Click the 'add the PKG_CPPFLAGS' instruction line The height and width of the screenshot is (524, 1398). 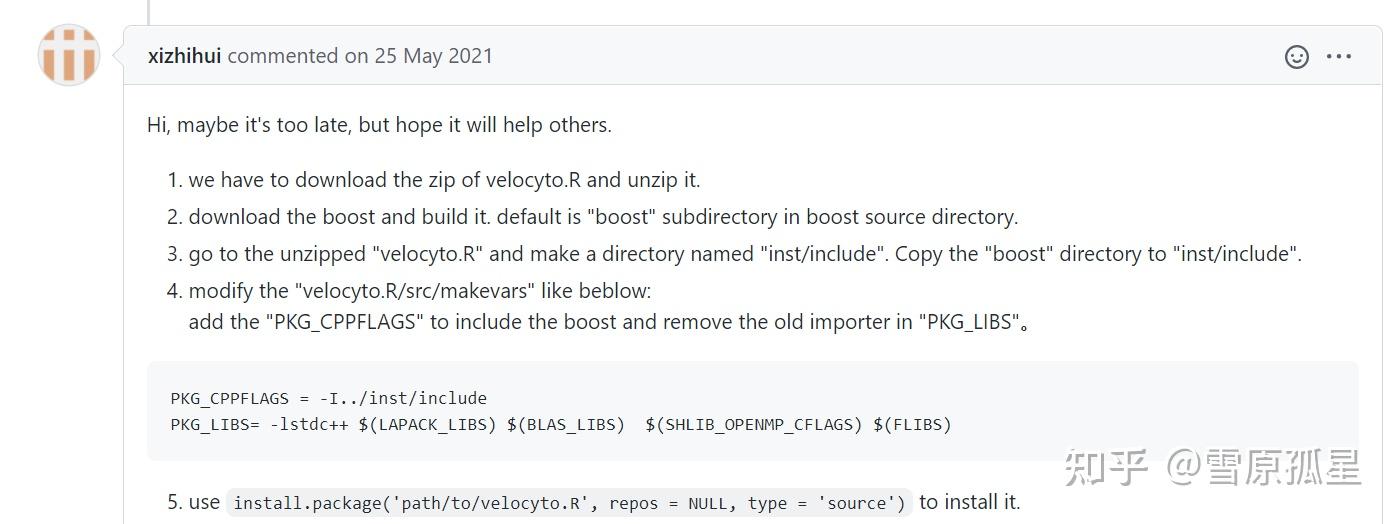pyautogui.click(x=609, y=323)
